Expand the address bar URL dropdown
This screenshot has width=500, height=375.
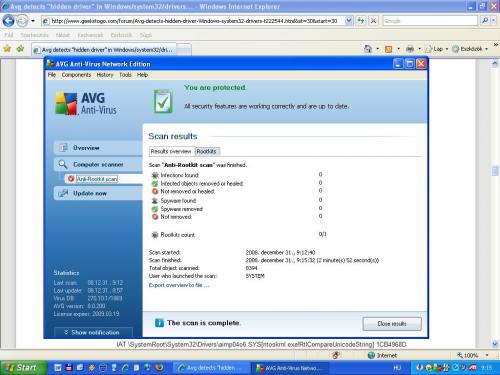(348, 21)
